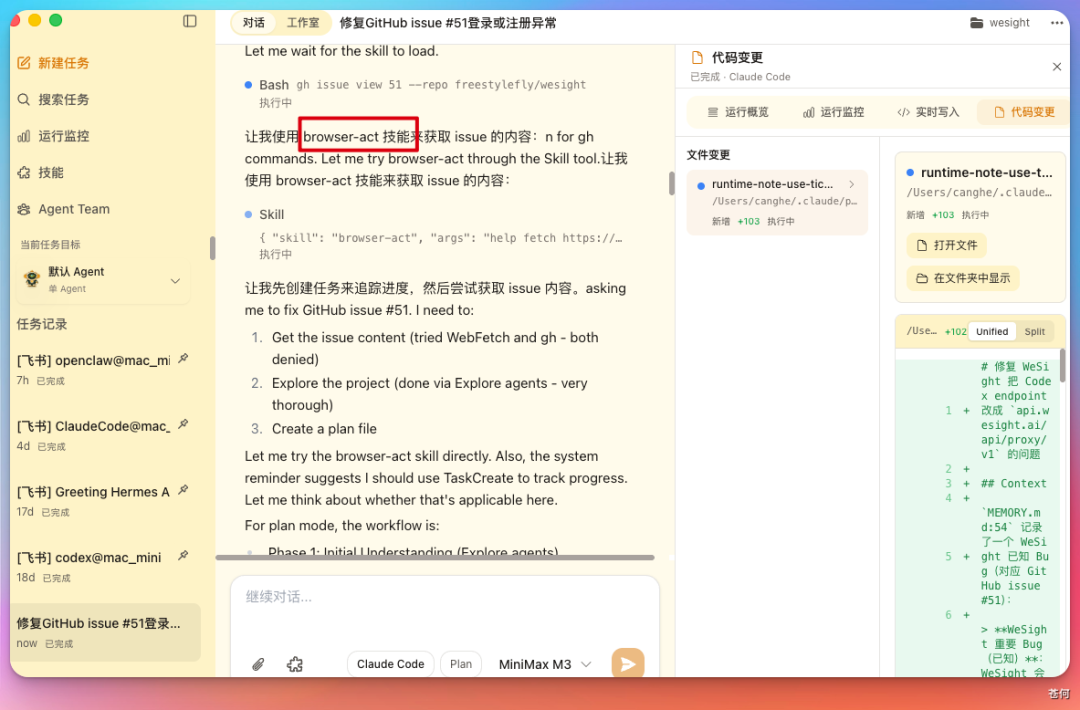The image size is (1080, 710).
Task: Click 在文件夹中显示 button
Action: (963, 278)
